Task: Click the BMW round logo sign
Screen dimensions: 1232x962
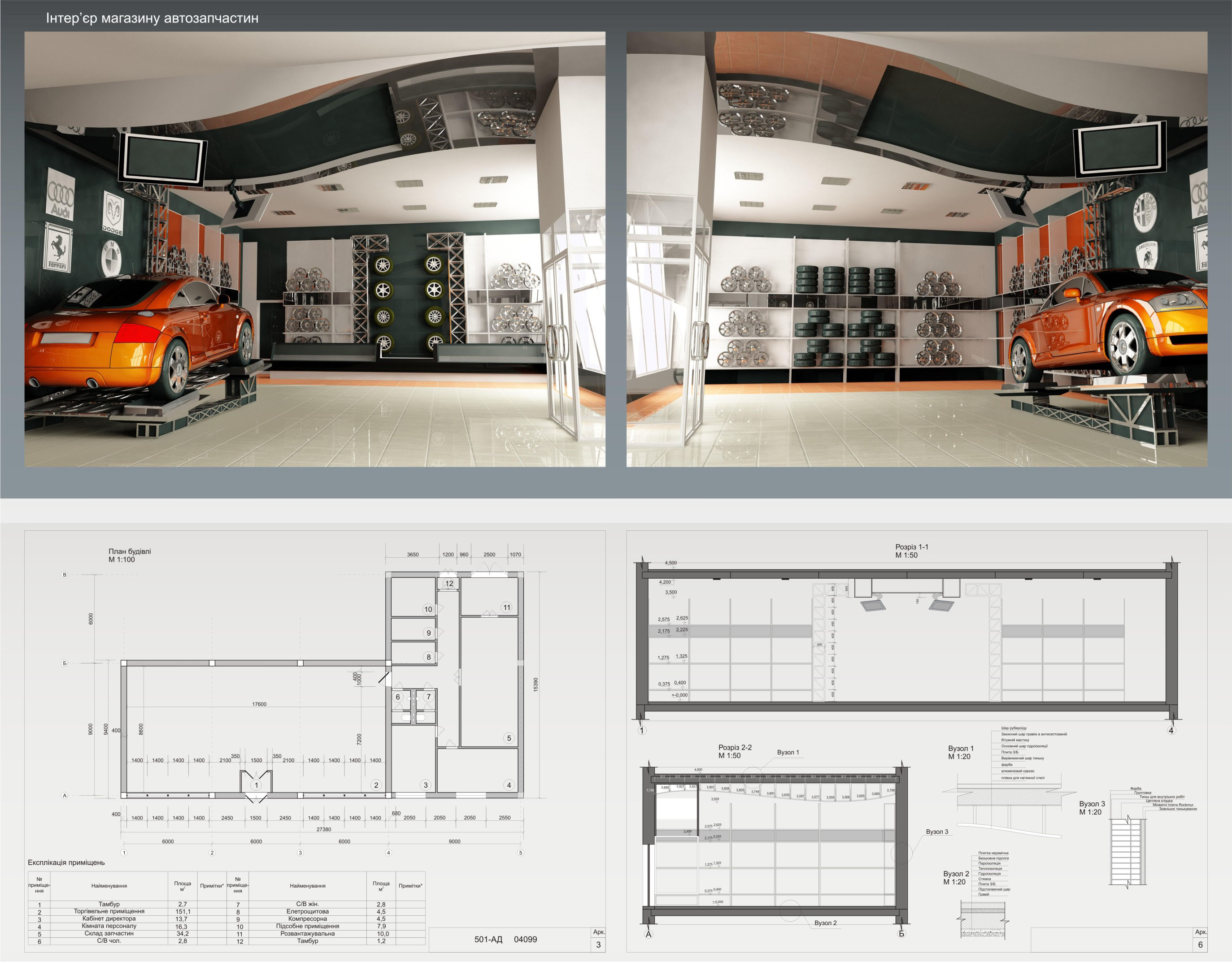Action: [112, 257]
